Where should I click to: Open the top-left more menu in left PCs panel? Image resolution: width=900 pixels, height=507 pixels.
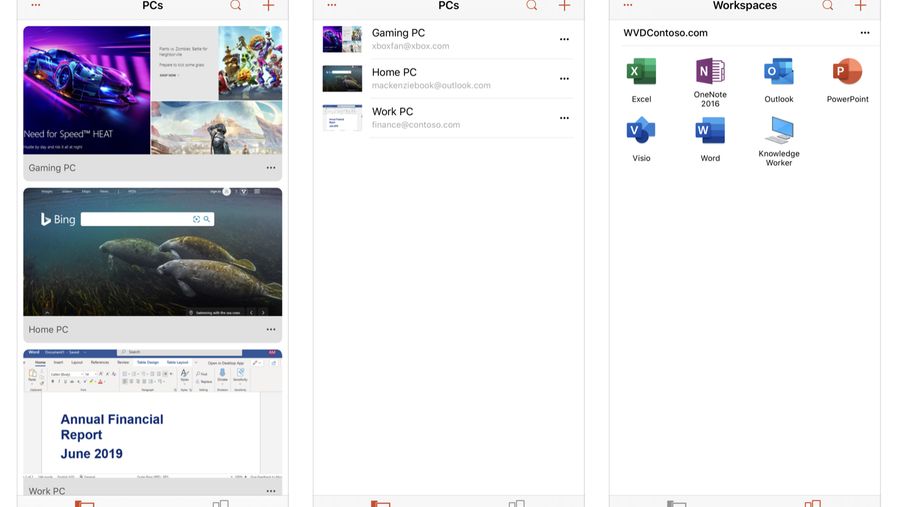36,5
